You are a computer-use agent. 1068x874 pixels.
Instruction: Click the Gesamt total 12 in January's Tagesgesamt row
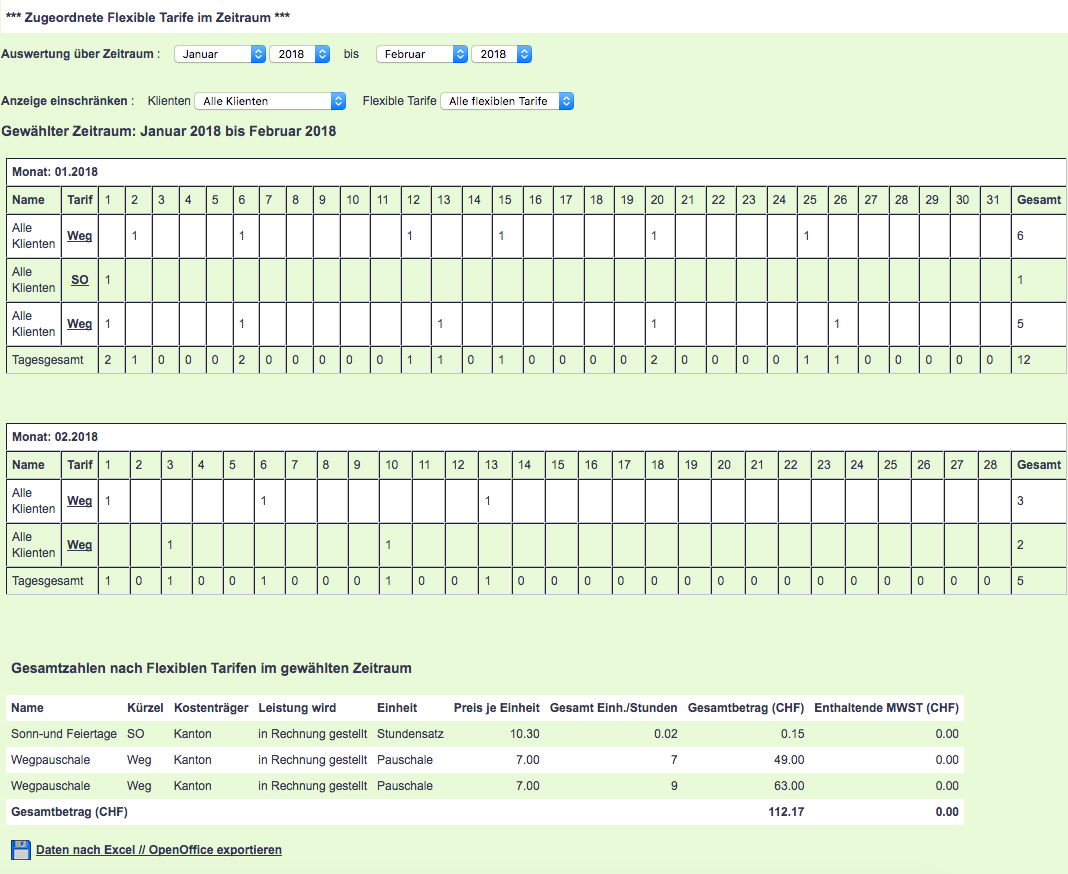pos(1023,360)
